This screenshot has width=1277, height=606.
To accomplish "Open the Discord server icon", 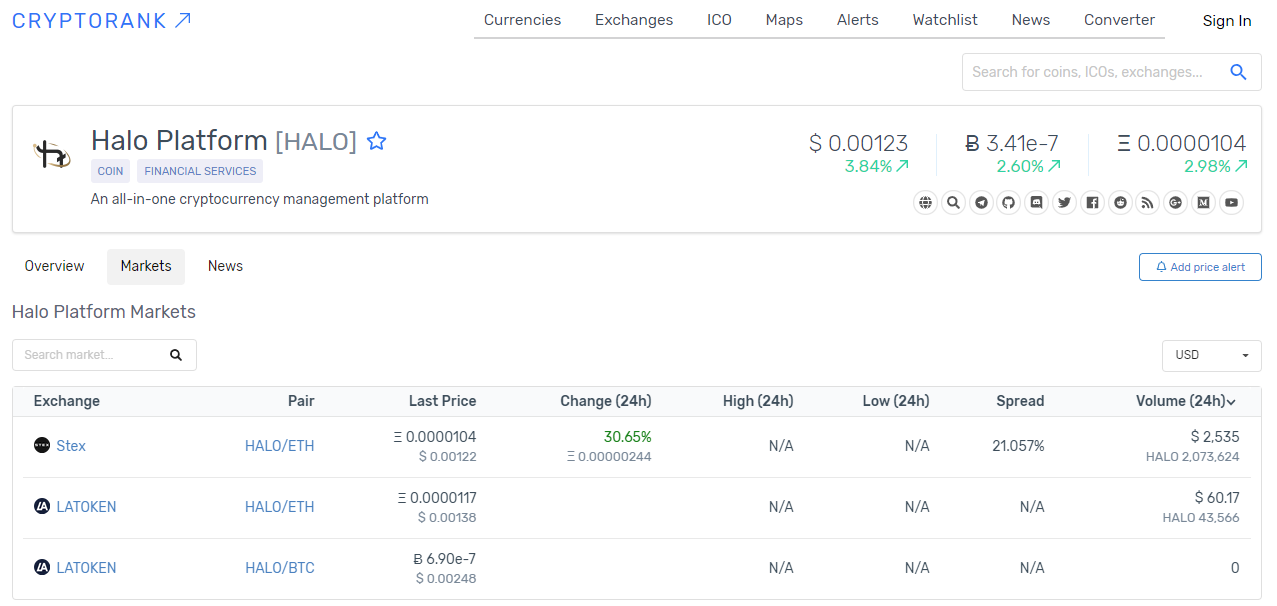I will [1037, 203].
